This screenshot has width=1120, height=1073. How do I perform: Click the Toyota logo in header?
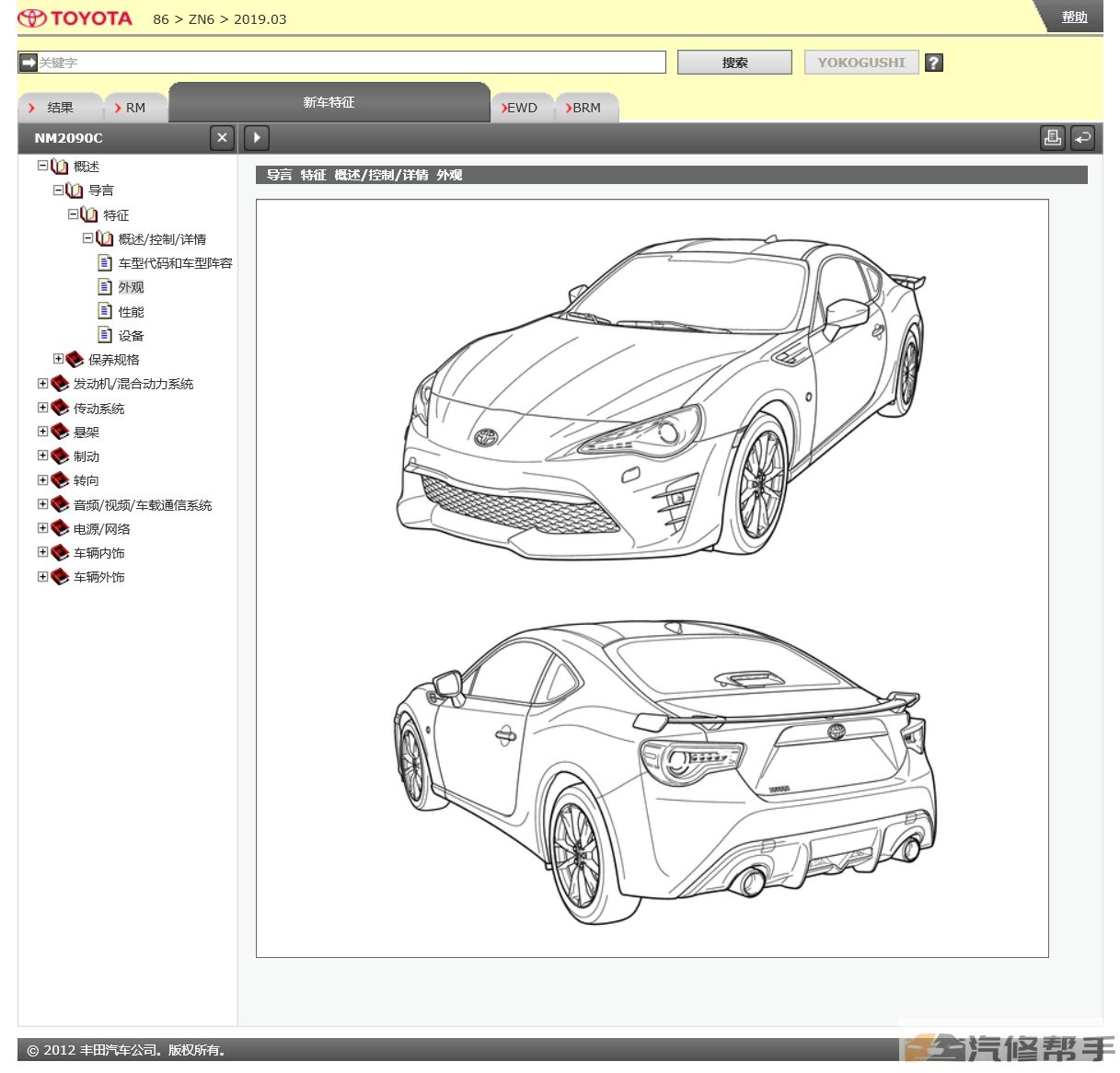[x=75, y=18]
